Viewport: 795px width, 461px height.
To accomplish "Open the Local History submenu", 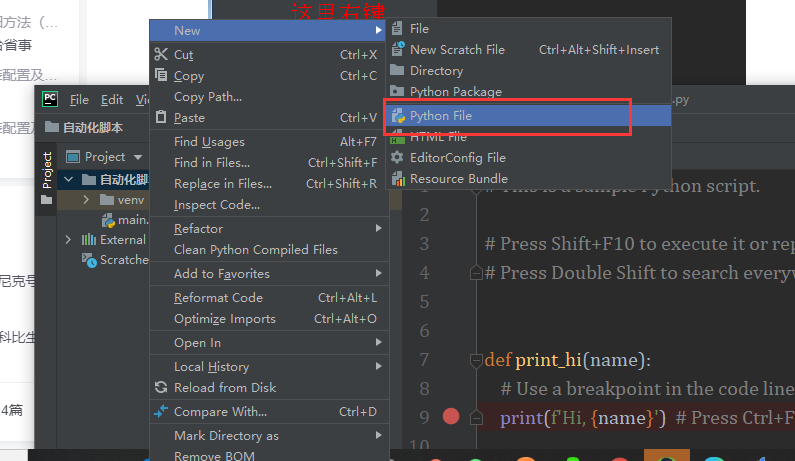I will pyautogui.click(x=269, y=366).
